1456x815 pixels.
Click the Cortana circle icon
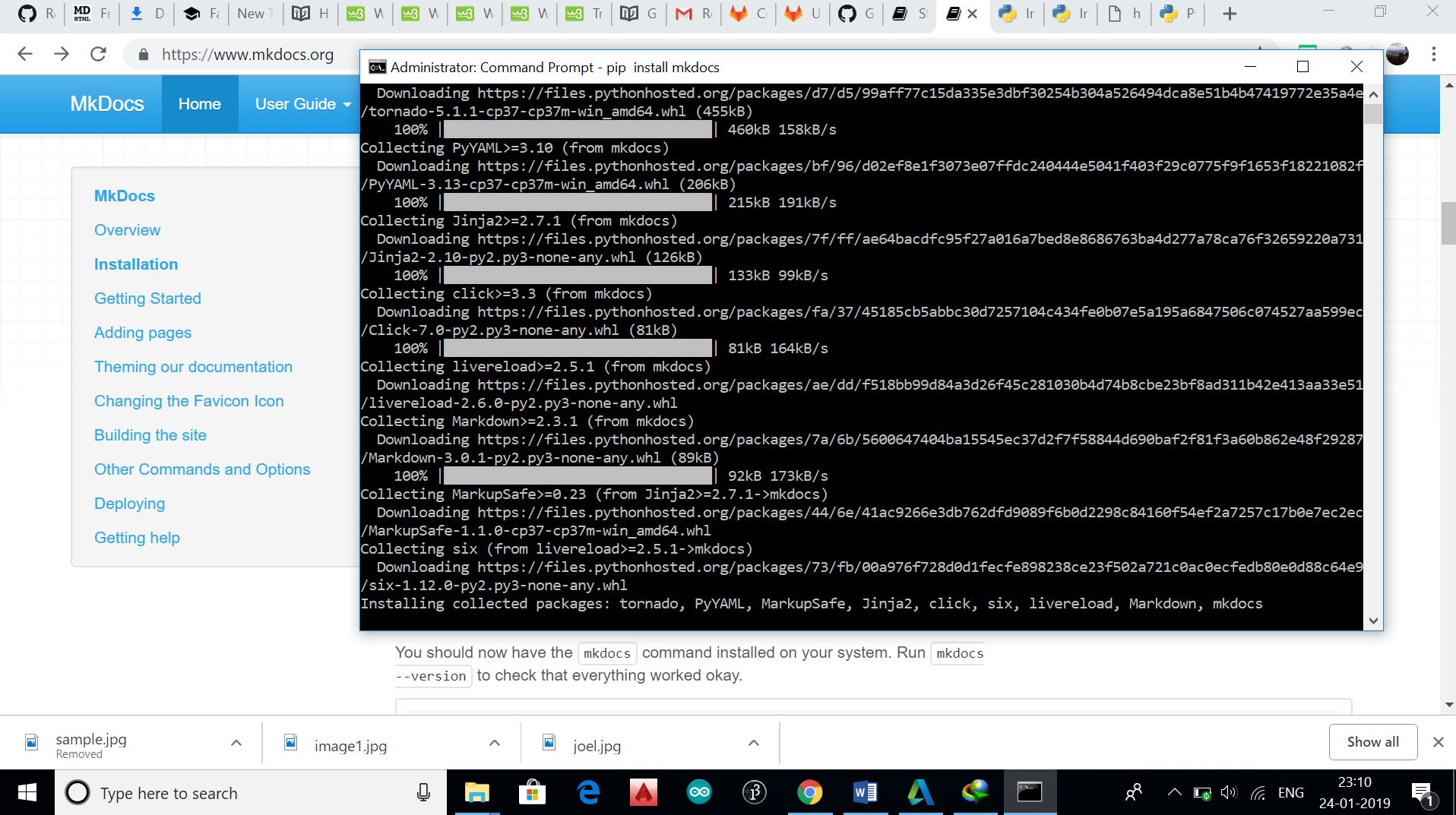tap(77, 793)
